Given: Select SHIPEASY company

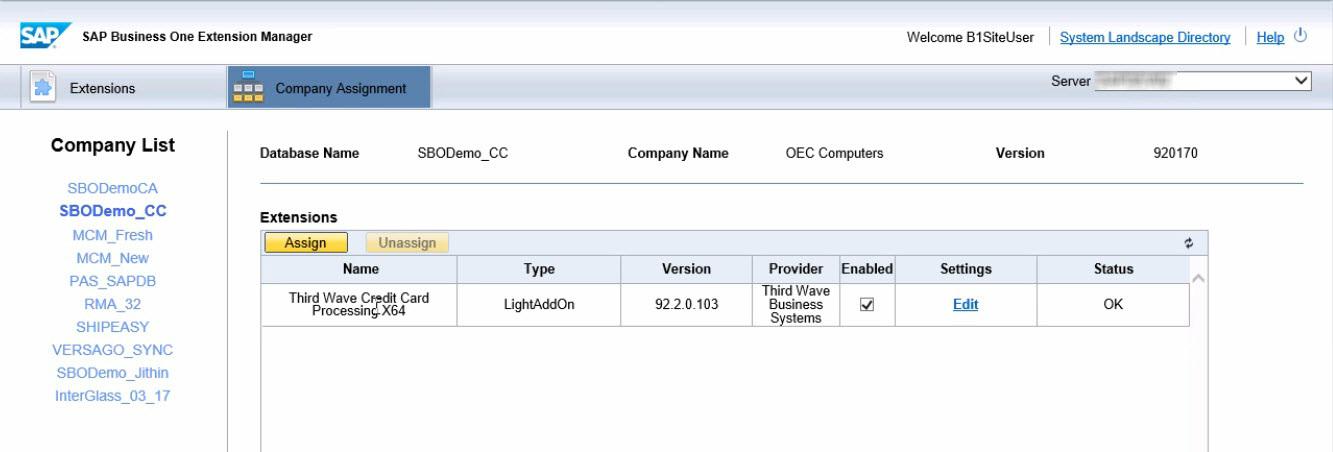Looking at the screenshot, I should click(x=113, y=329).
